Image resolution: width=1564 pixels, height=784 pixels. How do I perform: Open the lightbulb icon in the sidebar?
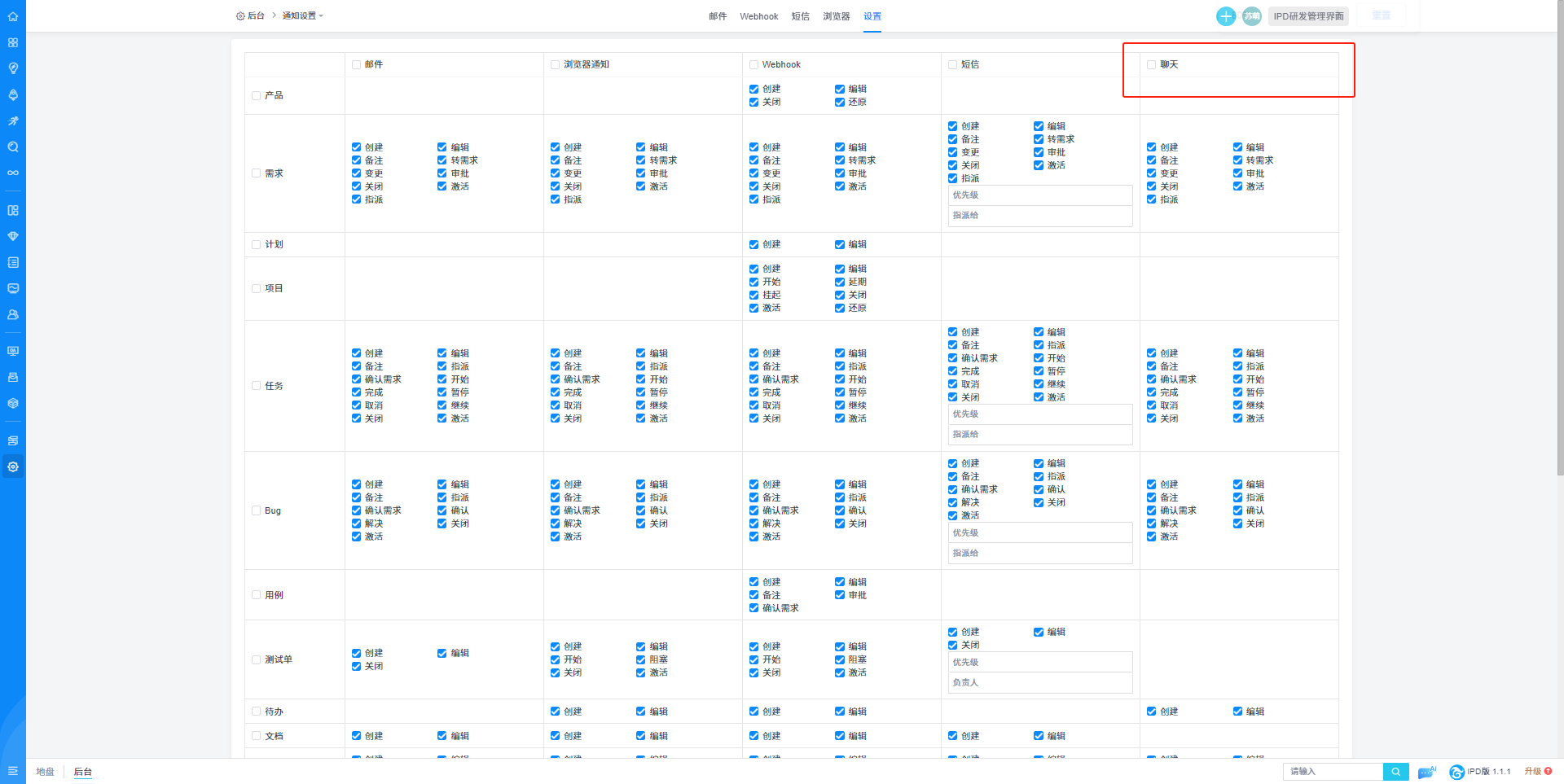point(13,68)
